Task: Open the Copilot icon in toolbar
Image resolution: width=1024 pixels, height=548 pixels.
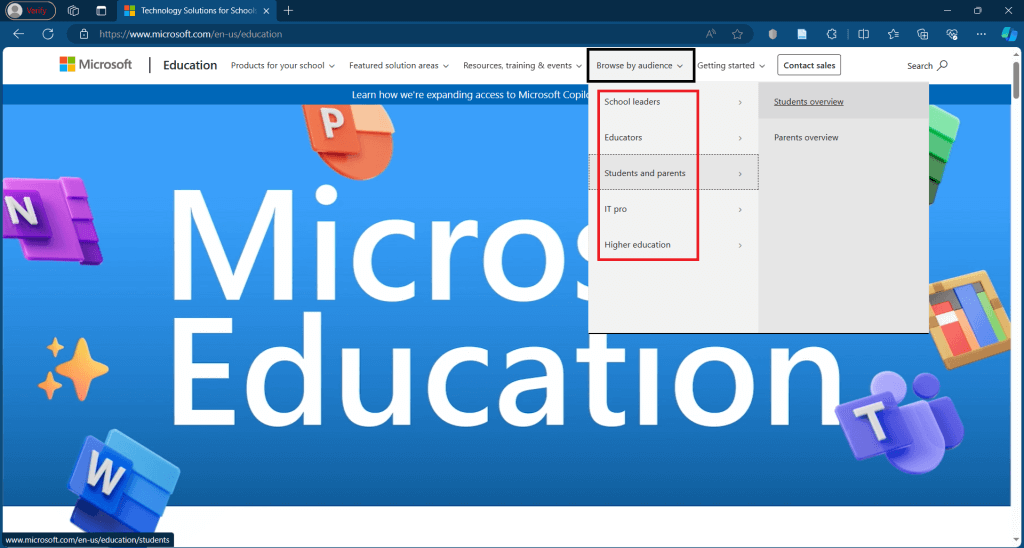Action: point(1009,34)
